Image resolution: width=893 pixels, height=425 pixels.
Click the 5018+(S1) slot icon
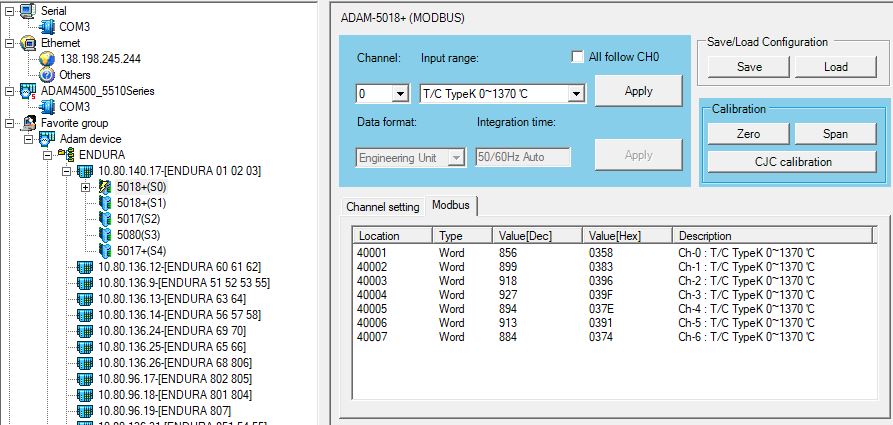click(x=105, y=202)
